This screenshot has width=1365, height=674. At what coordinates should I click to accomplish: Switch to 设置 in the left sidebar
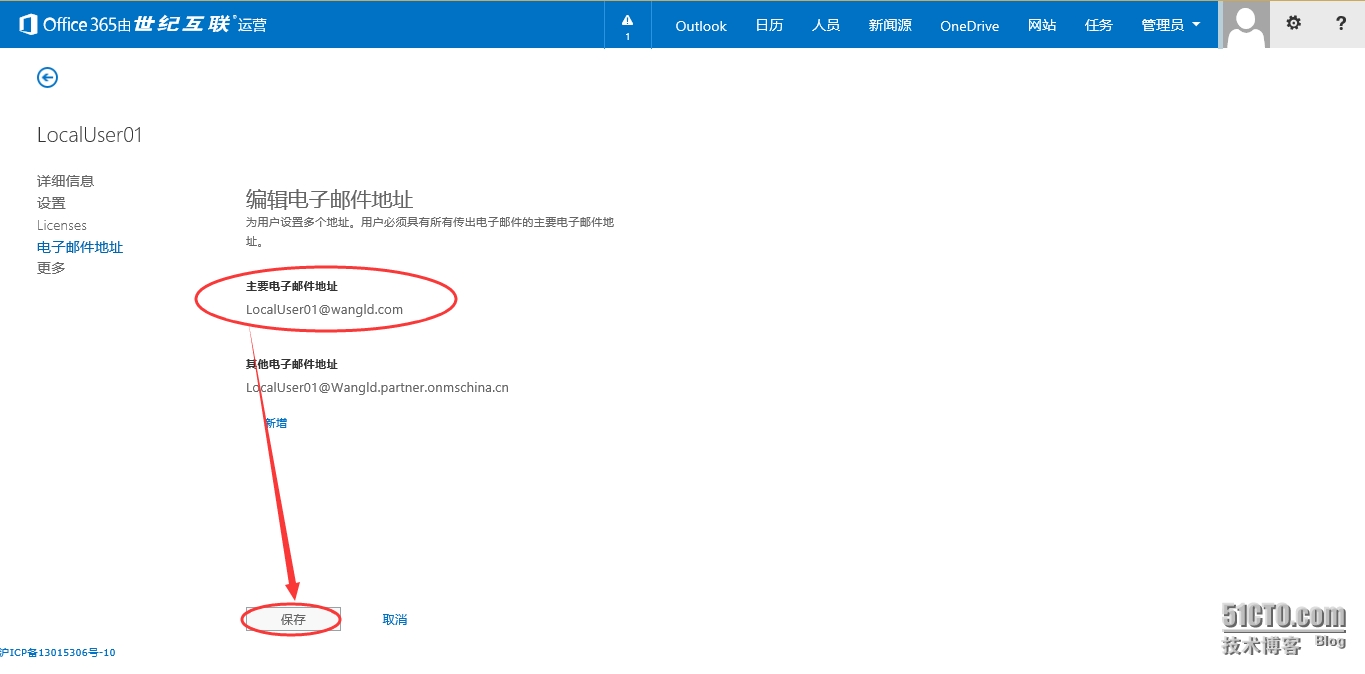click(51, 203)
